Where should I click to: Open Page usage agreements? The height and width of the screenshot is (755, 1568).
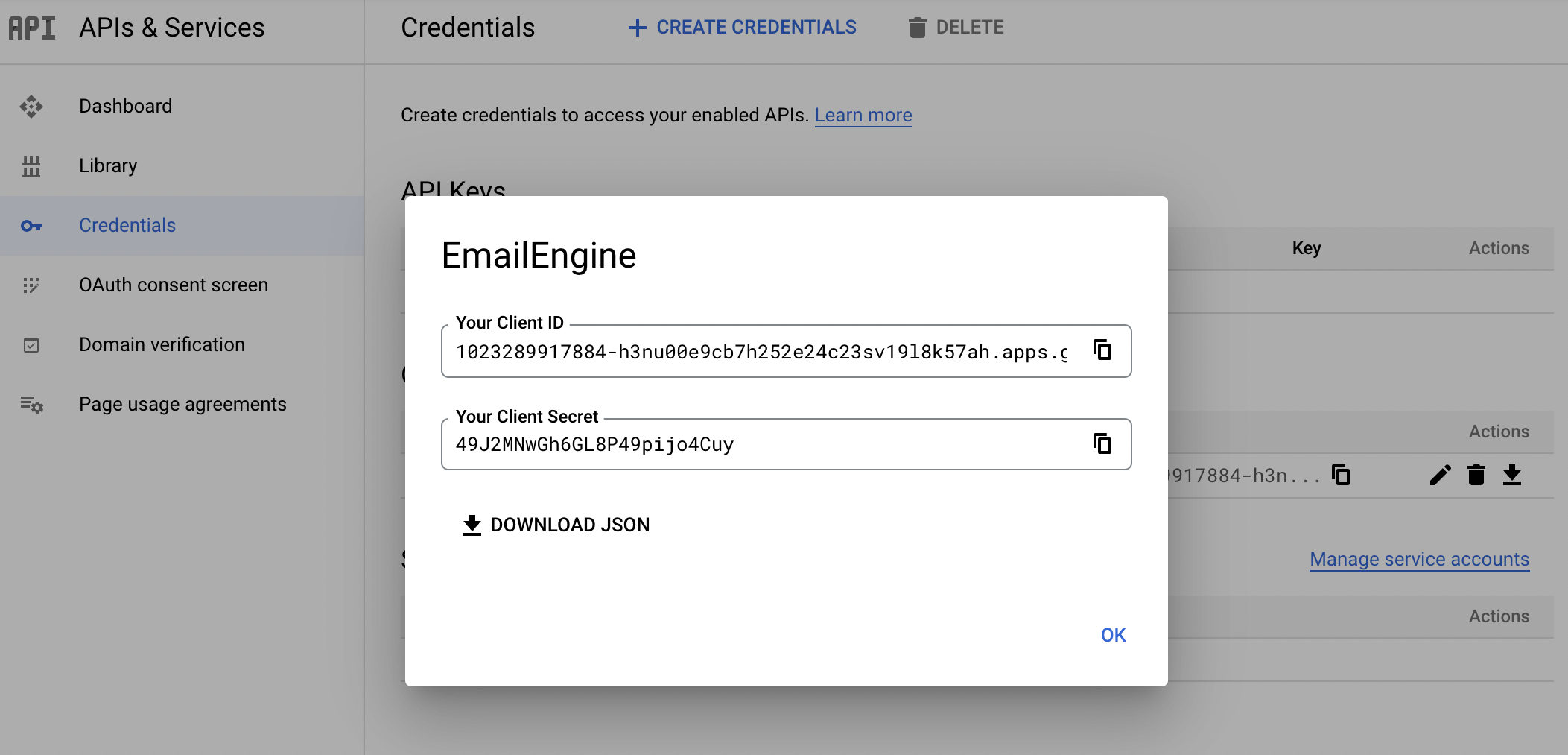pyautogui.click(x=182, y=404)
